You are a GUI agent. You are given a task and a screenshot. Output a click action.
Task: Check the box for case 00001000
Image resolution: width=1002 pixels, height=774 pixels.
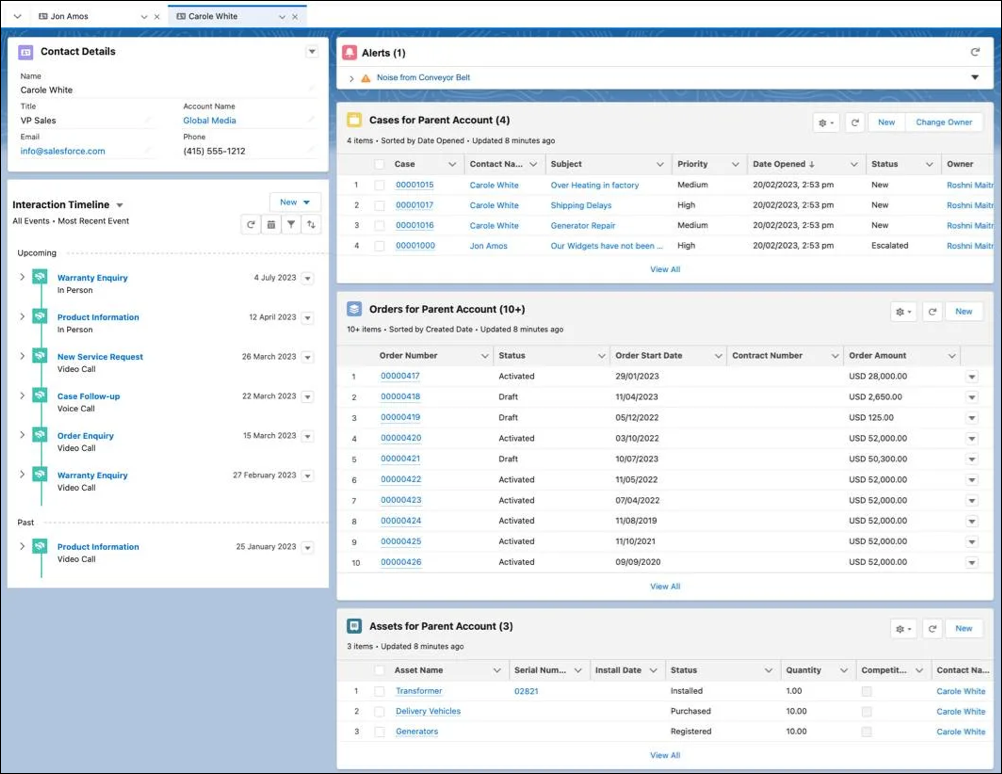[380, 245]
